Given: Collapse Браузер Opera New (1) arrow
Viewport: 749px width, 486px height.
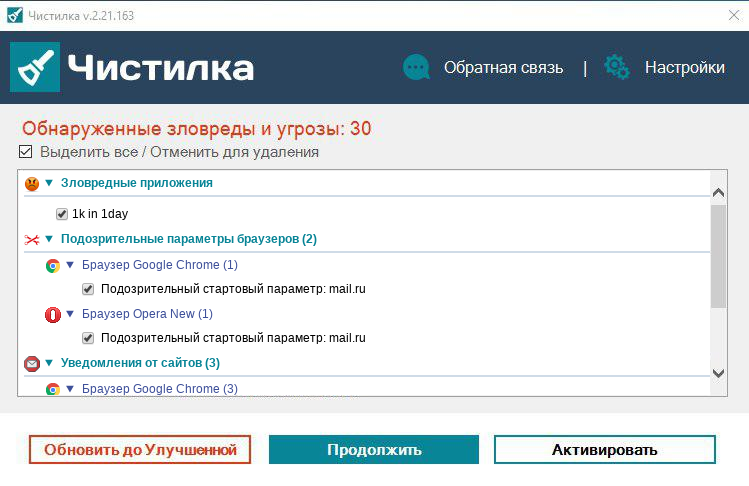Looking at the screenshot, I should tap(70, 313).
